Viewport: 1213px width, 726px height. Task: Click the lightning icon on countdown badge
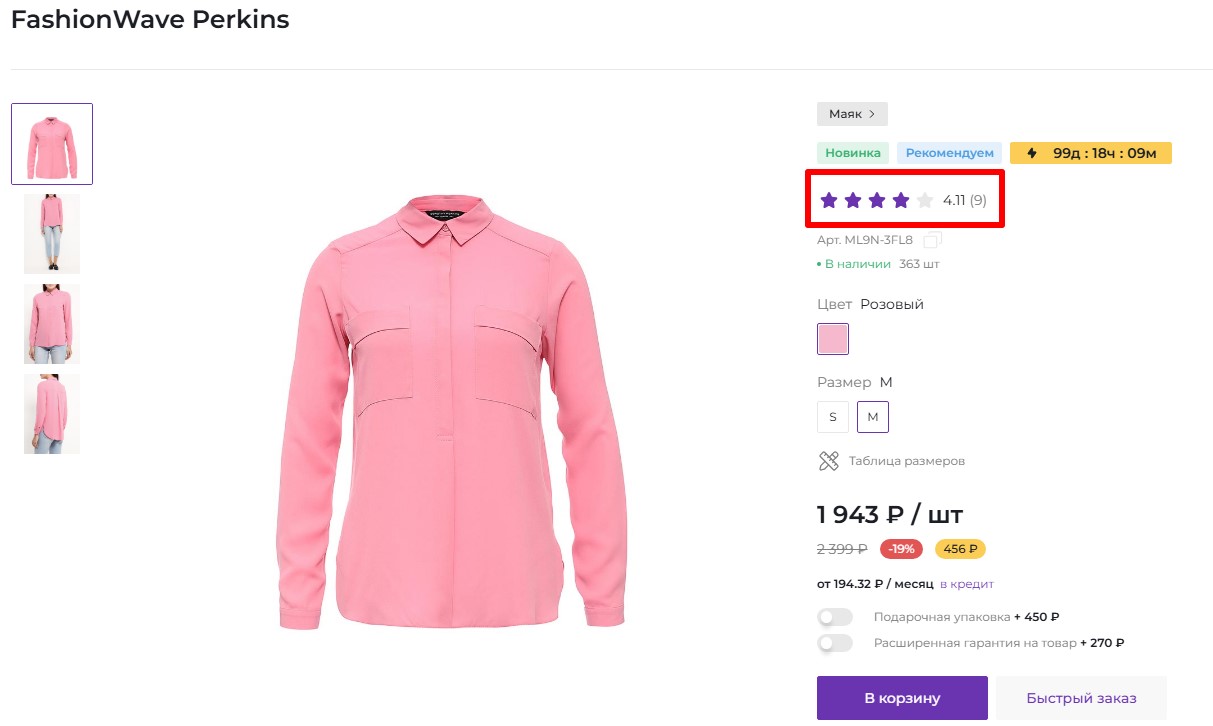coord(1032,152)
